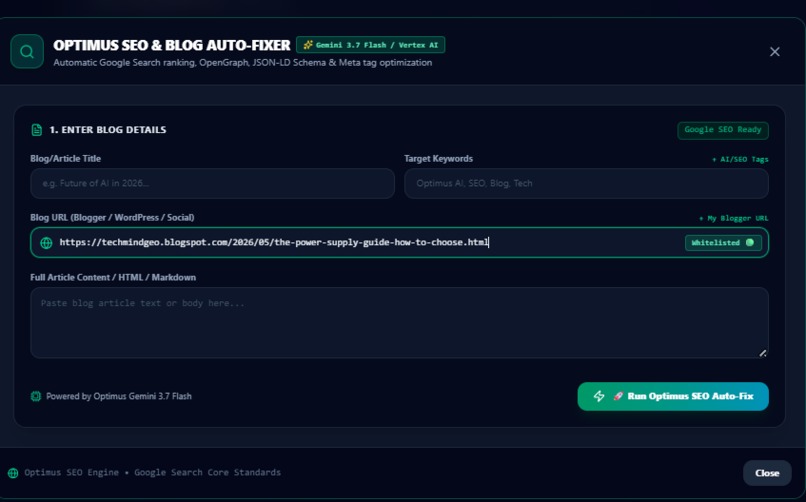Click the 'Blog/Article Title' label
This screenshot has width=806, height=502.
coord(65,159)
